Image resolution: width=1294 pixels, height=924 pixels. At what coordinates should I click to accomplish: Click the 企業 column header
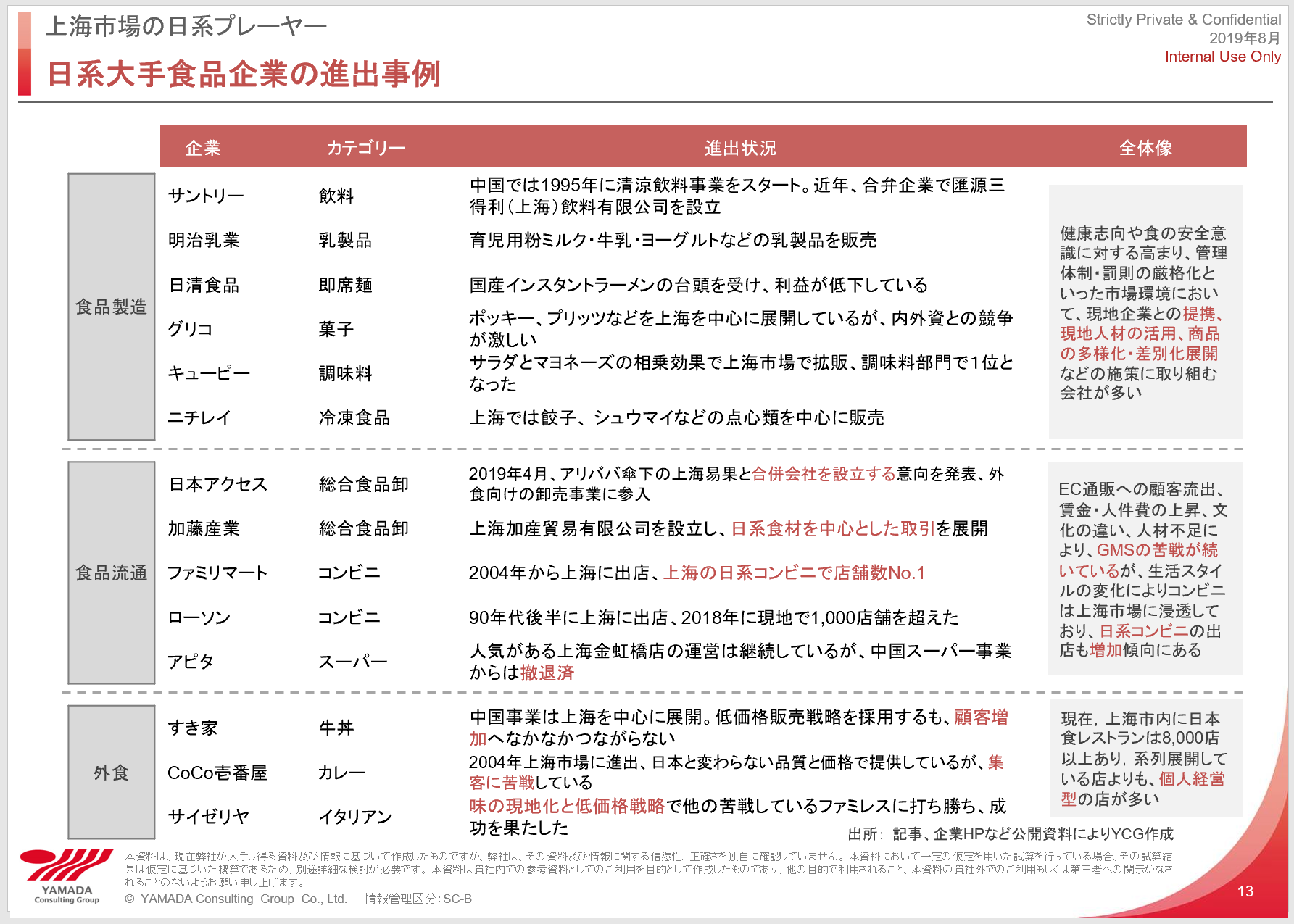coord(203,148)
